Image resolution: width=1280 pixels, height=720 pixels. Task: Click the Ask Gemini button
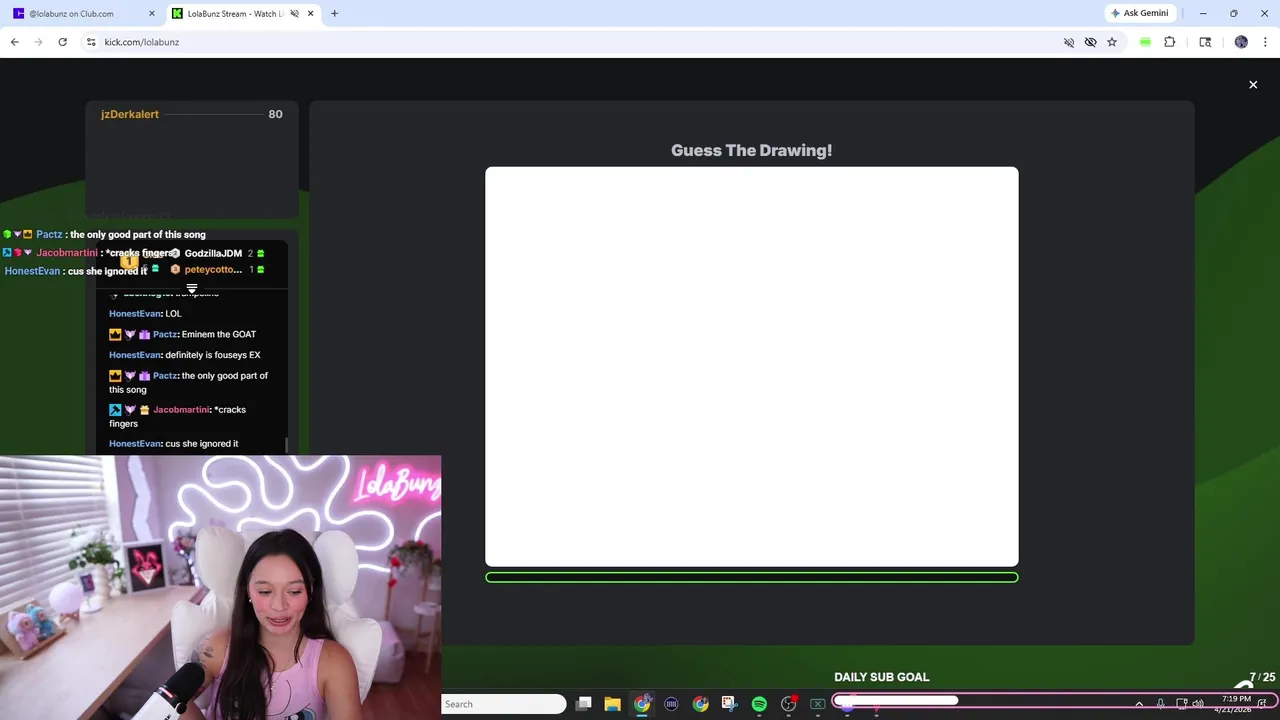(x=1139, y=14)
